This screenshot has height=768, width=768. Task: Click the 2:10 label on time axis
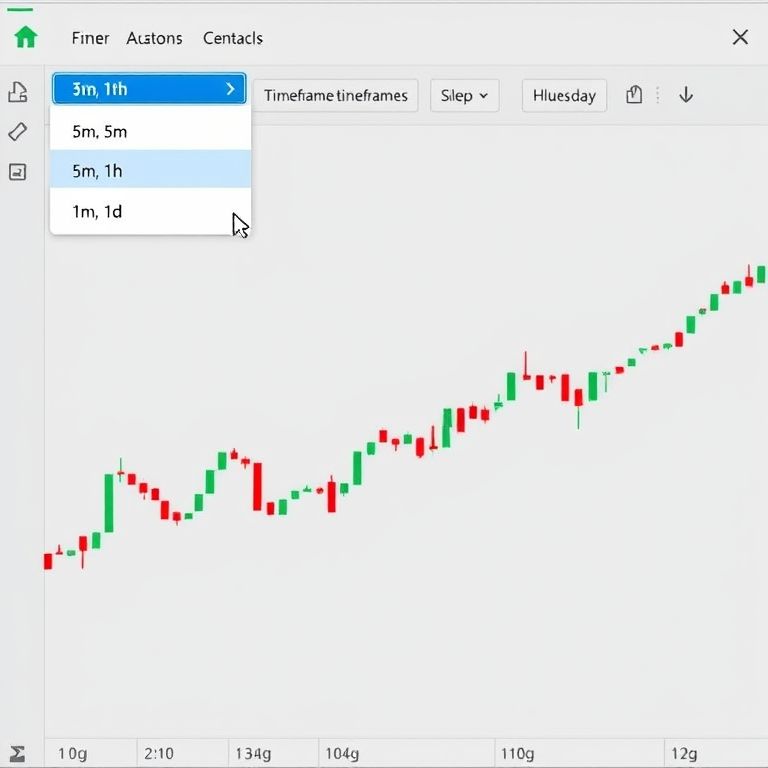coord(159,753)
